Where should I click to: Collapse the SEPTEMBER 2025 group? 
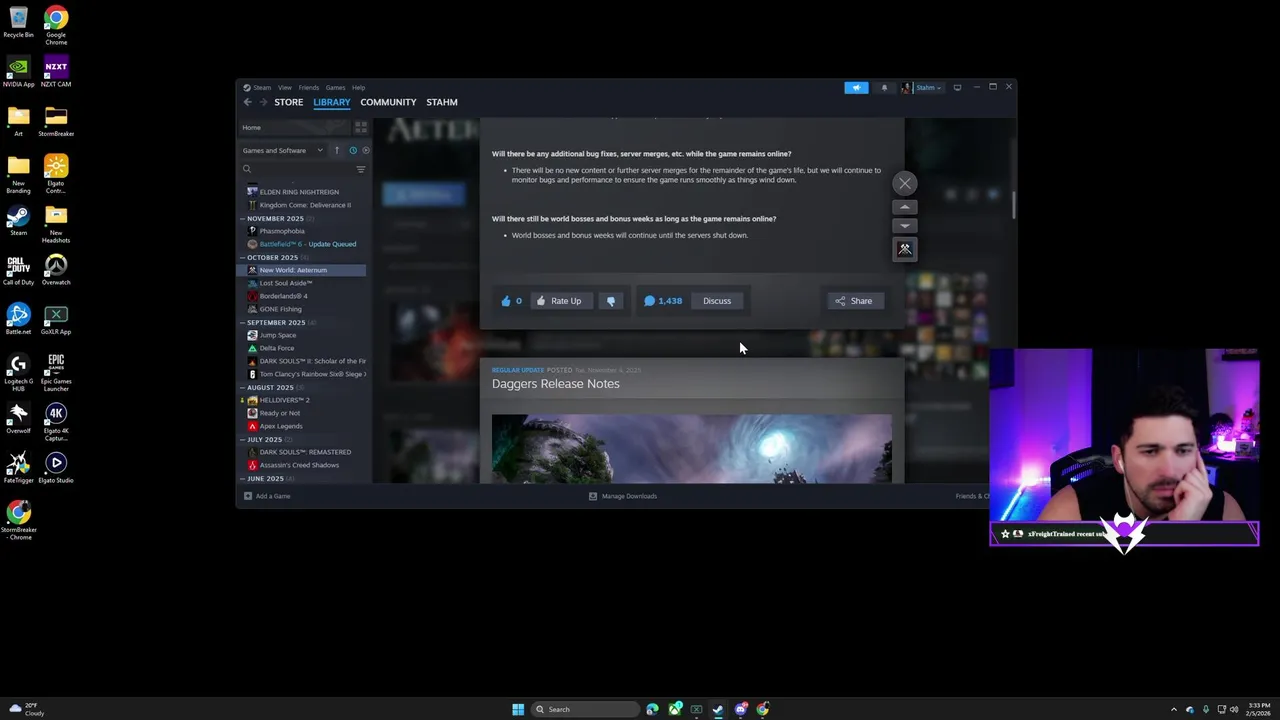(x=242, y=322)
